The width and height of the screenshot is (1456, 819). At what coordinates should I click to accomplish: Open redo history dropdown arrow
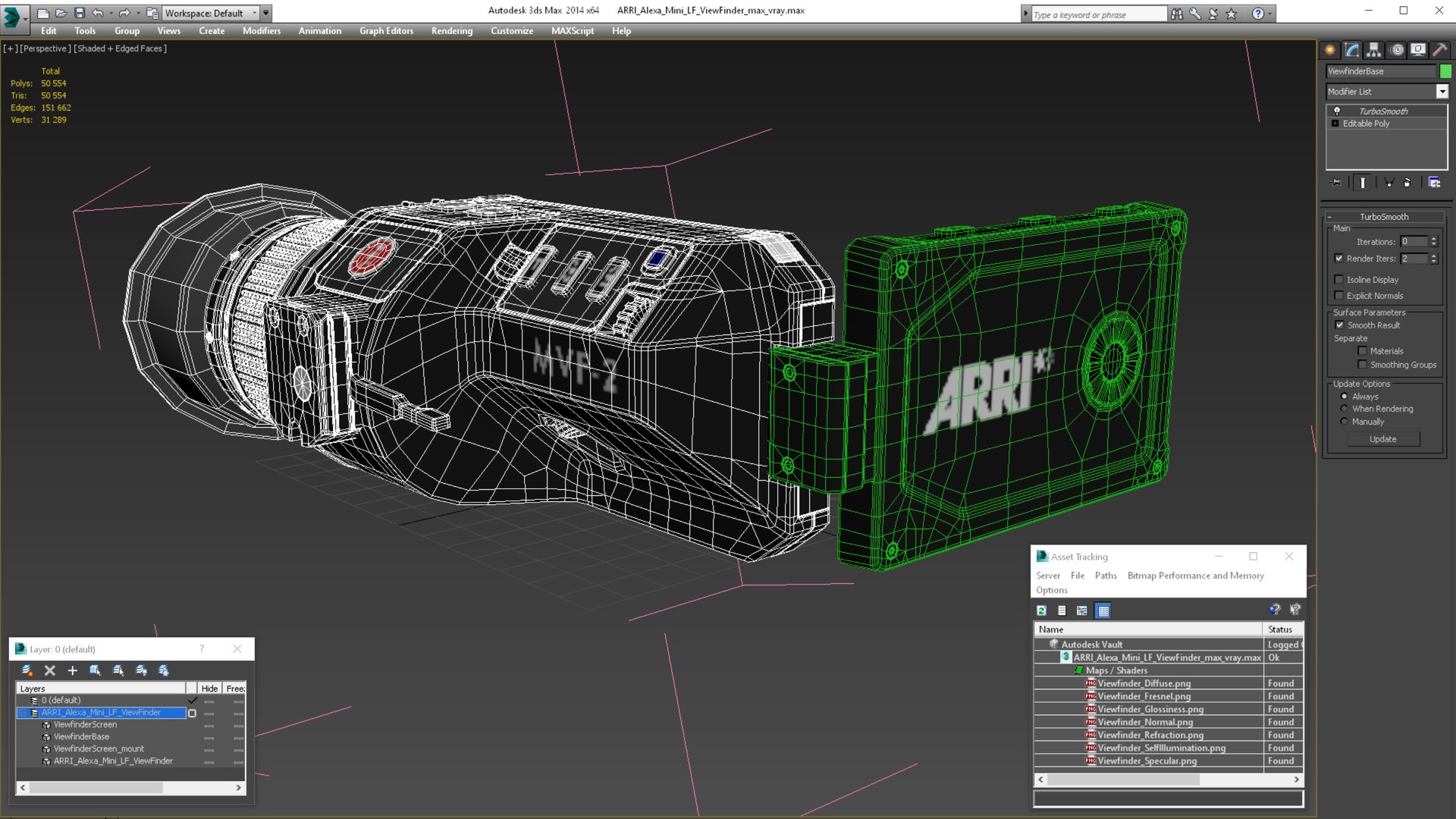coord(138,13)
